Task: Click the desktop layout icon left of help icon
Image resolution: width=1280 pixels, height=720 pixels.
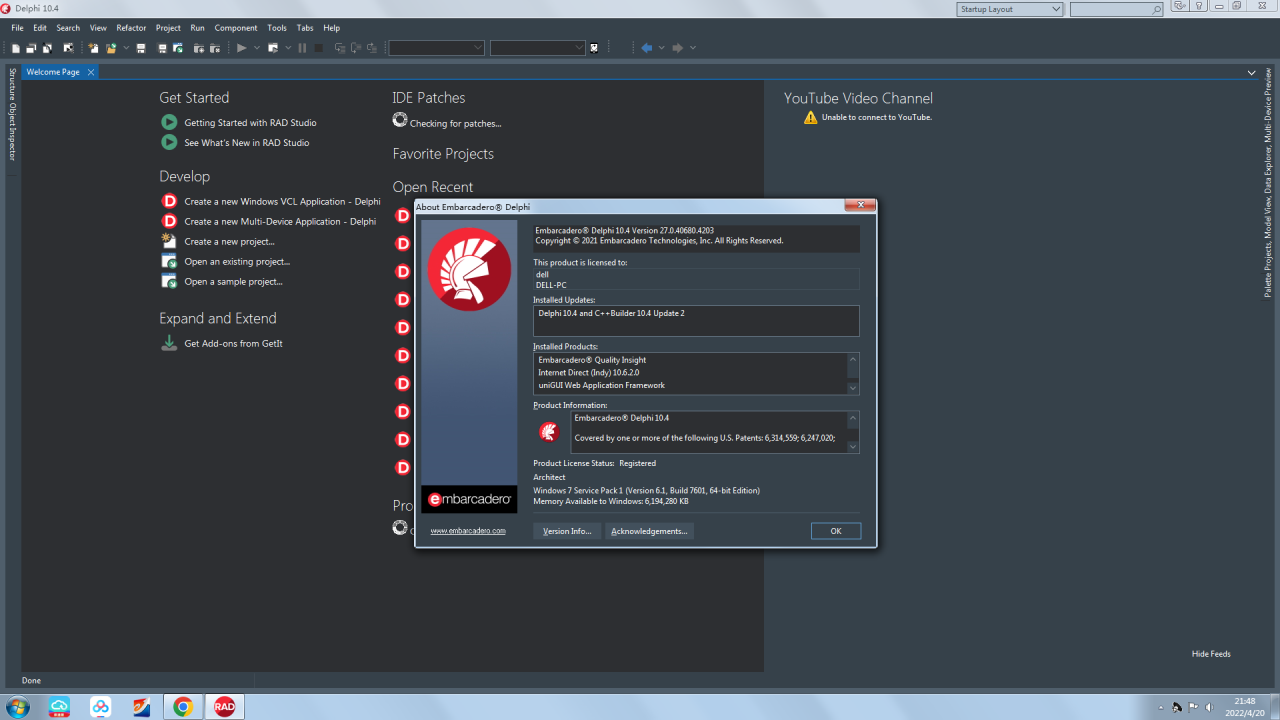Action: [1180, 5]
